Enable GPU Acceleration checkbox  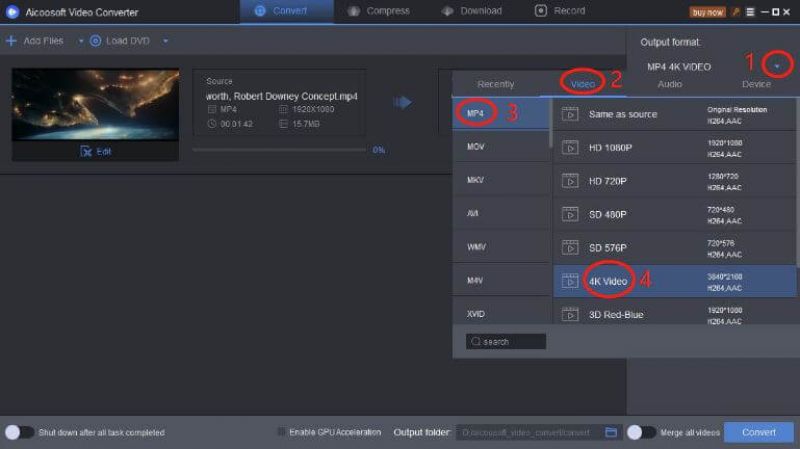click(x=281, y=432)
